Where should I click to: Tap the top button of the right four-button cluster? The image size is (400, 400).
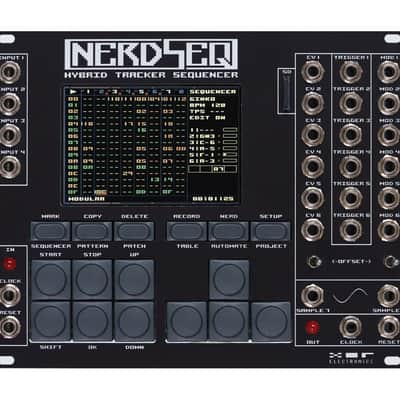(229, 280)
